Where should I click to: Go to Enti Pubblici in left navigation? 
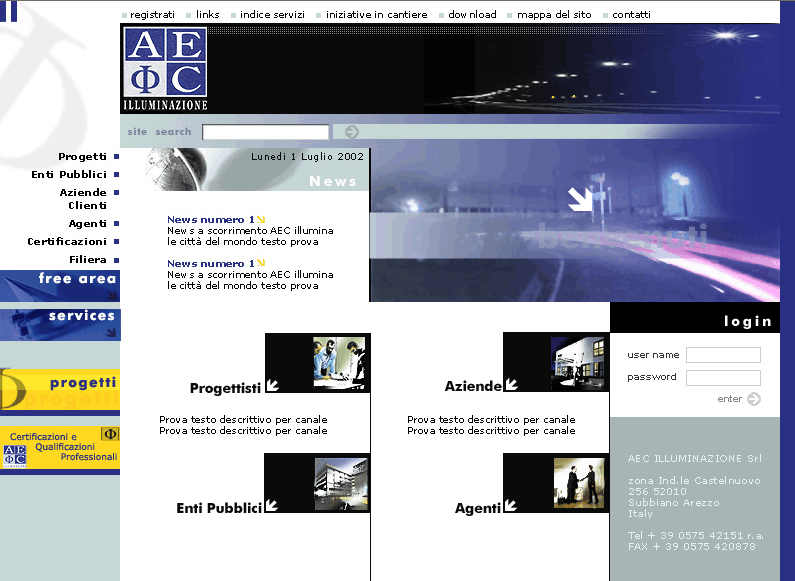(69, 174)
